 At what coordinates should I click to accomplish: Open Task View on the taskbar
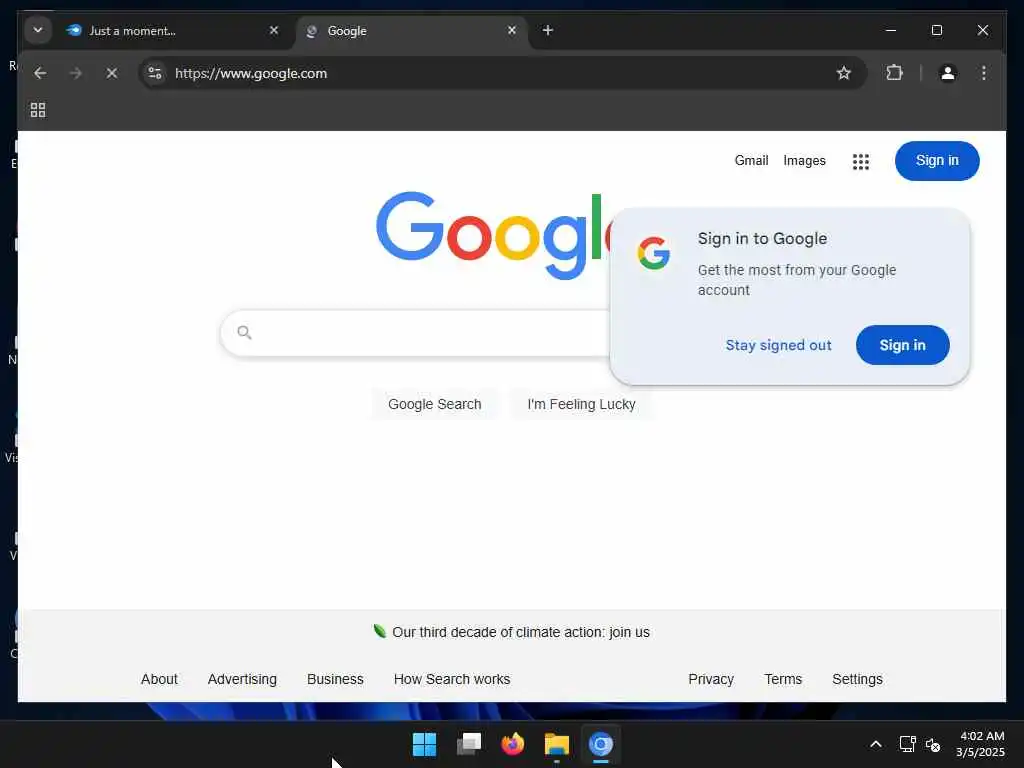[469, 744]
